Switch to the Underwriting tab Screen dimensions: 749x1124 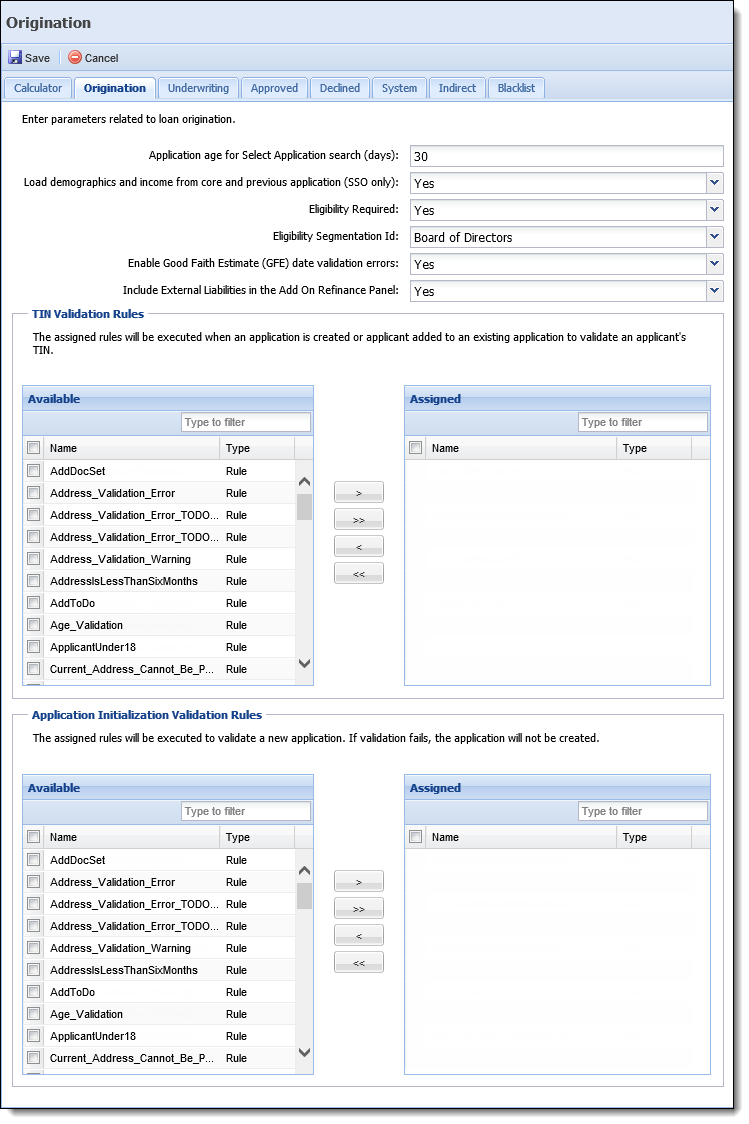point(198,88)
